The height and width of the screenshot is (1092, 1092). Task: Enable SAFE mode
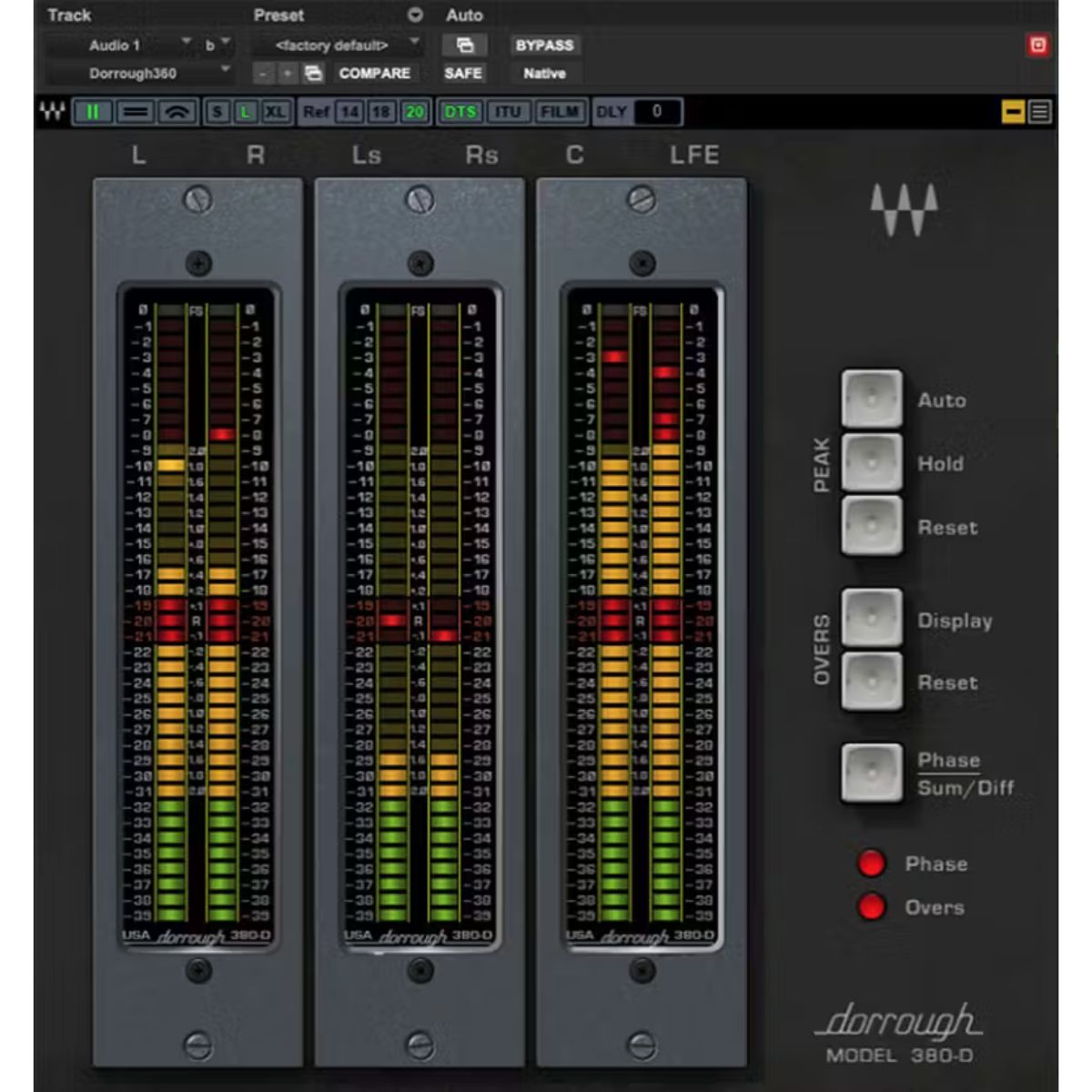pos(465,73)
